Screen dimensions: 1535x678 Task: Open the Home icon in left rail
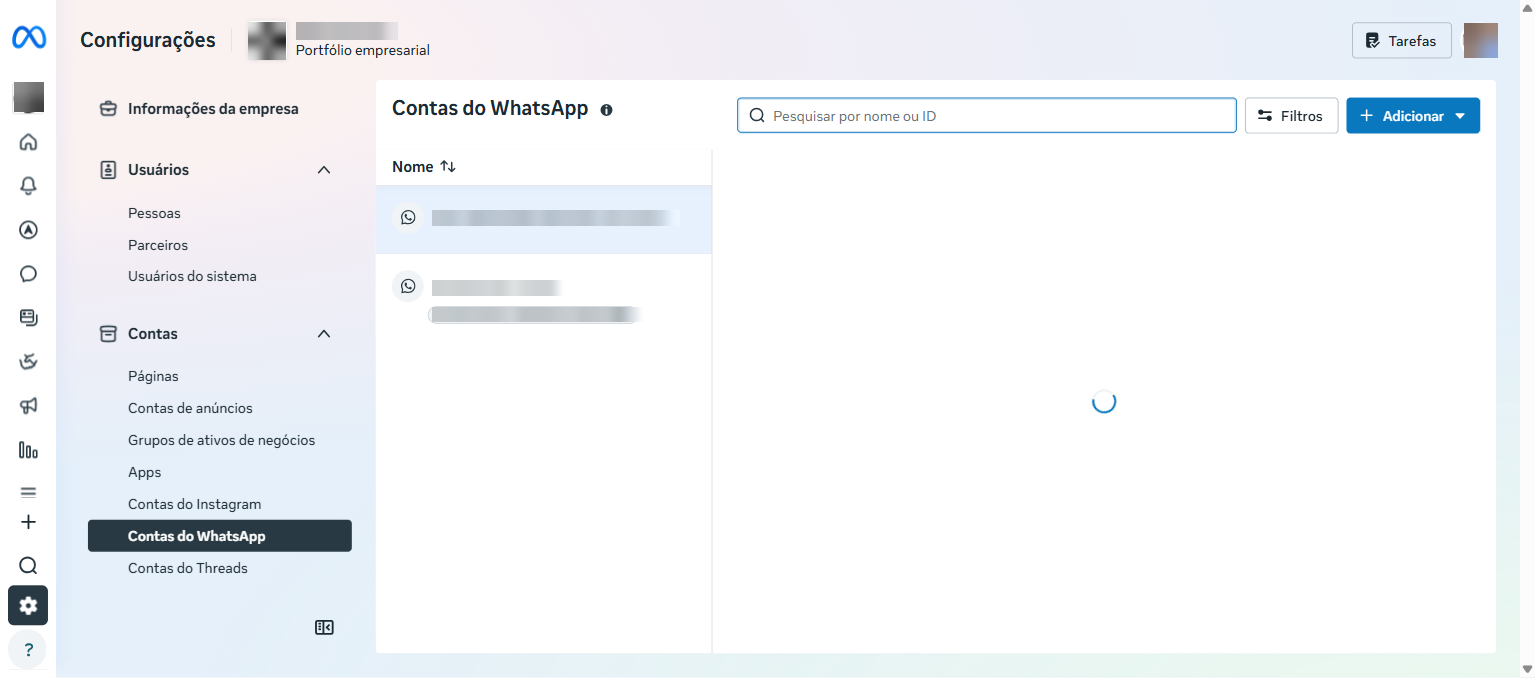[28, 142]
